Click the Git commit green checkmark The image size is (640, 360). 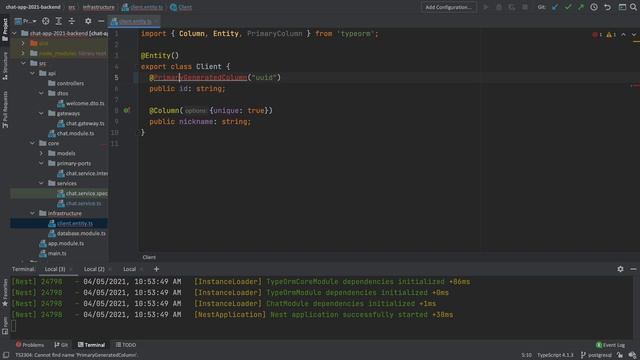pos(568,7)
